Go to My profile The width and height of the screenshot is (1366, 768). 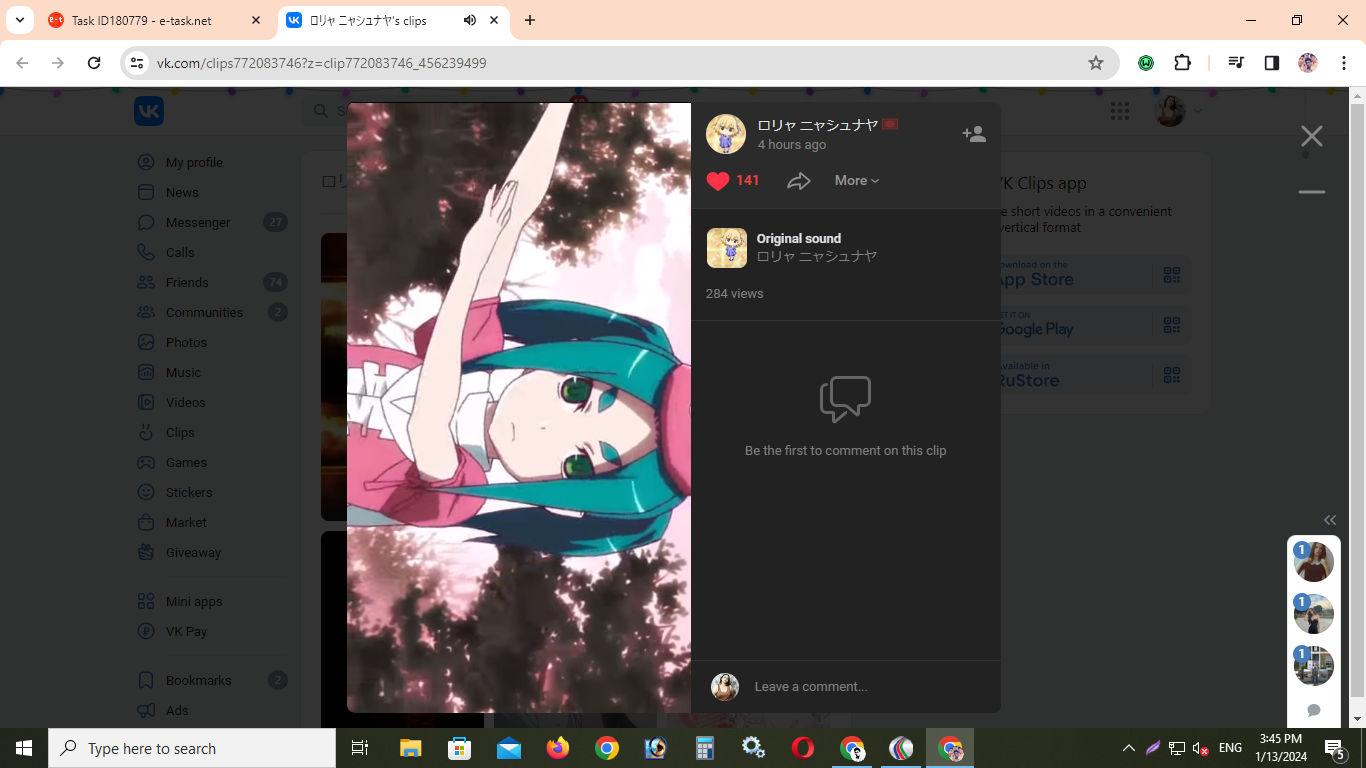(x=194, y=162)
